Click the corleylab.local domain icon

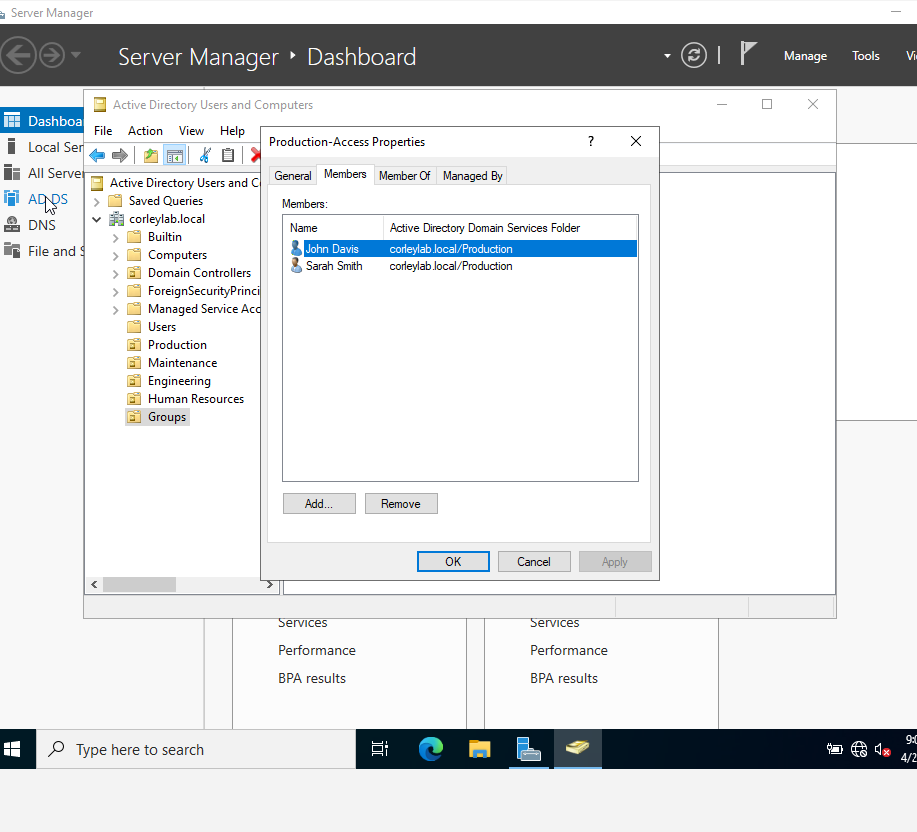coord(117,219)
